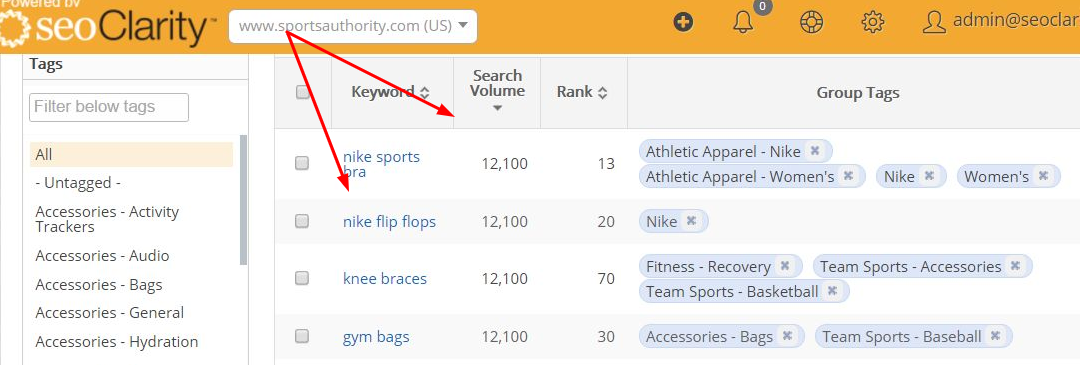Open the notifications bell icon
The image size is (1080, 365).
coord(743,24)
